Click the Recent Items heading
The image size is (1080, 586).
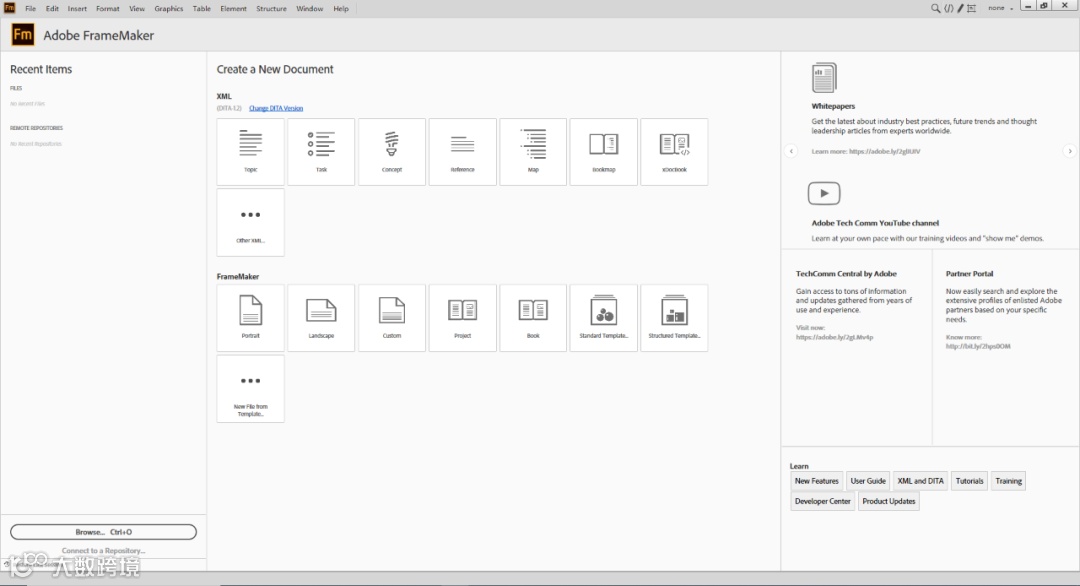tap(41, 70)
